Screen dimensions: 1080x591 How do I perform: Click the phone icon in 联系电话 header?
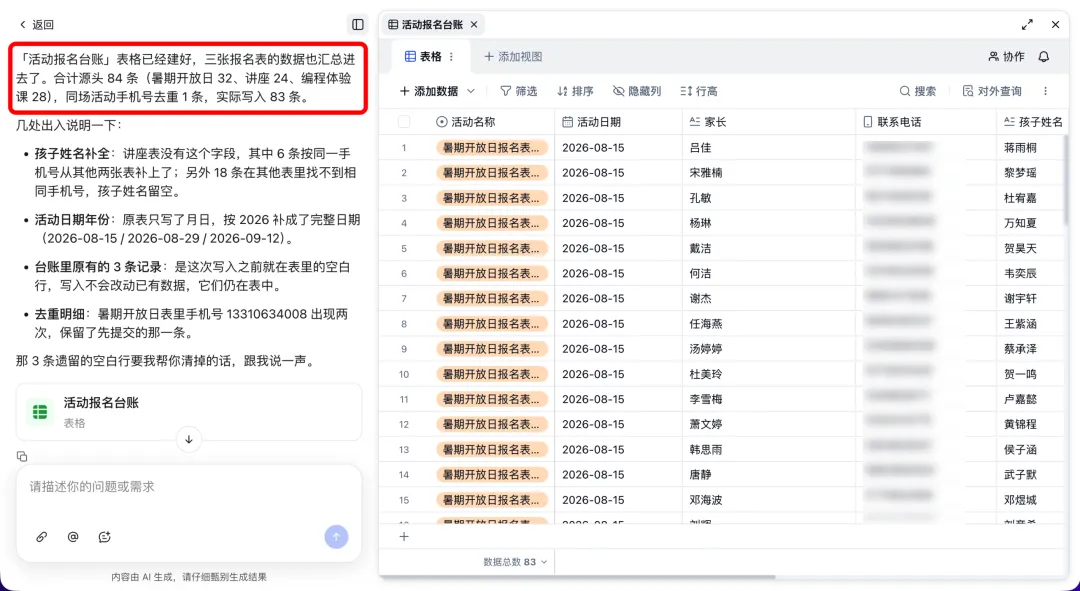pos(868,122)
